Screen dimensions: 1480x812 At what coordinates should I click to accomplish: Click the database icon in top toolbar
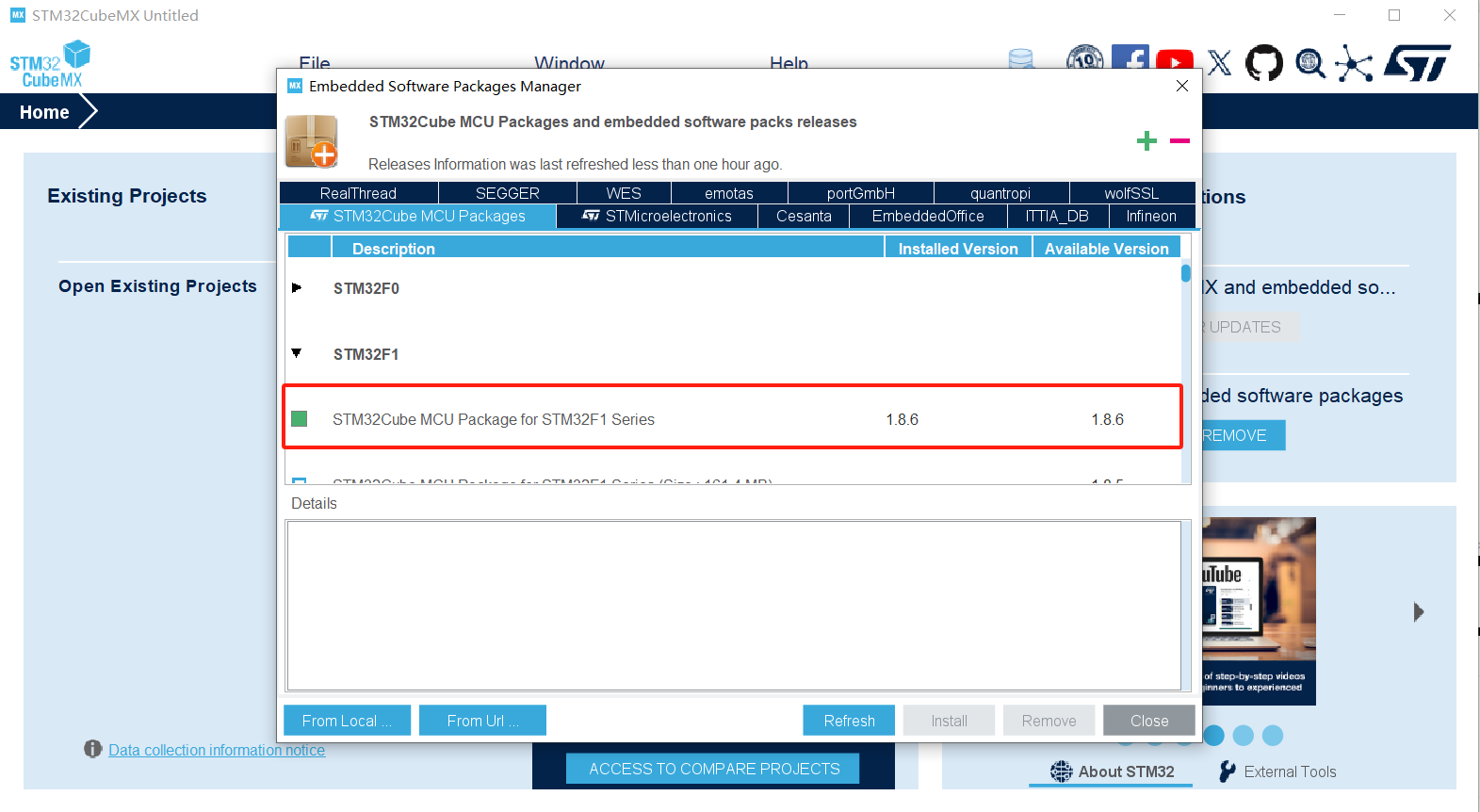[x=1021, y=58]
